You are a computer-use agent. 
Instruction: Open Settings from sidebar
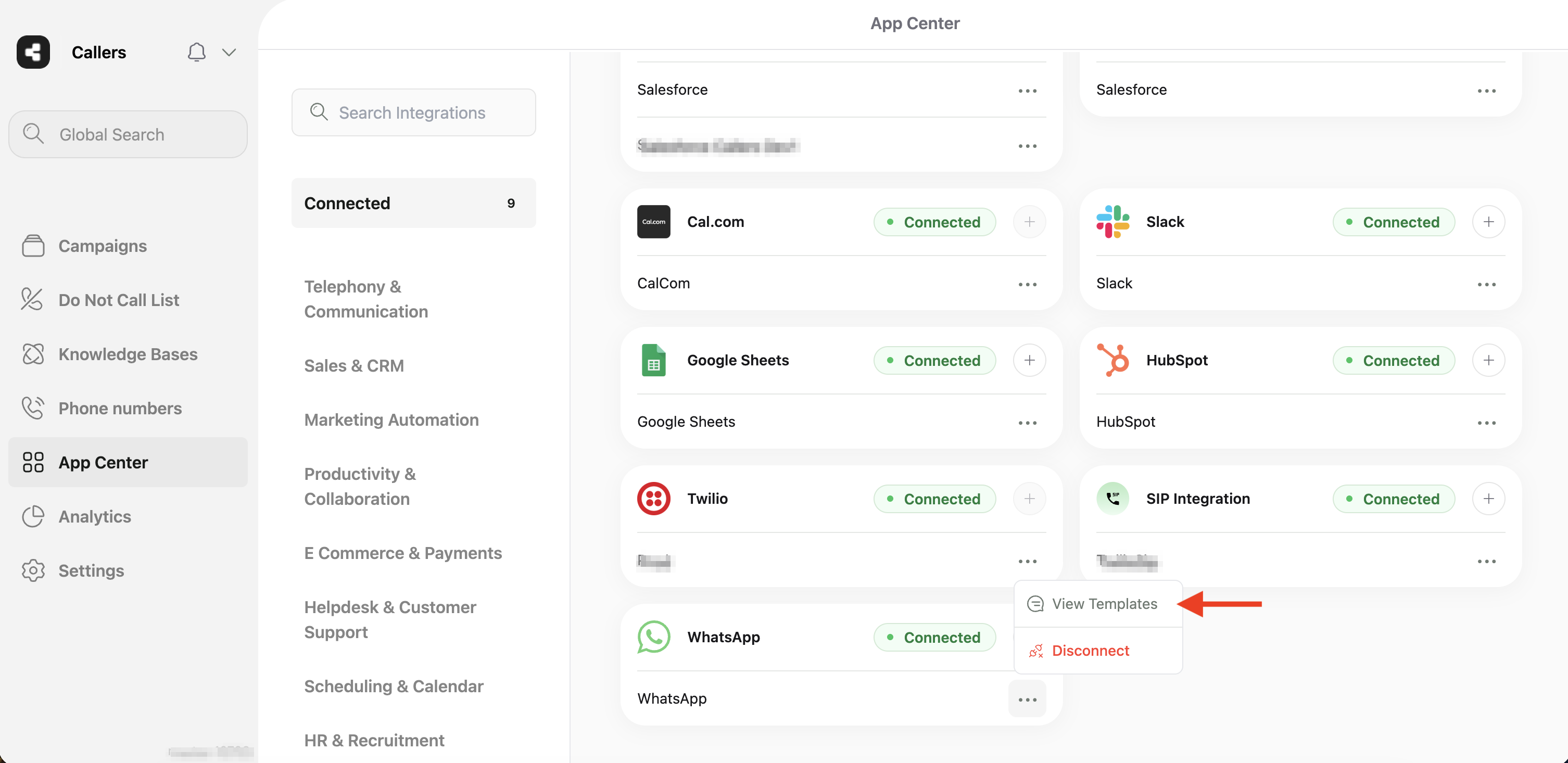coord(128,571)
